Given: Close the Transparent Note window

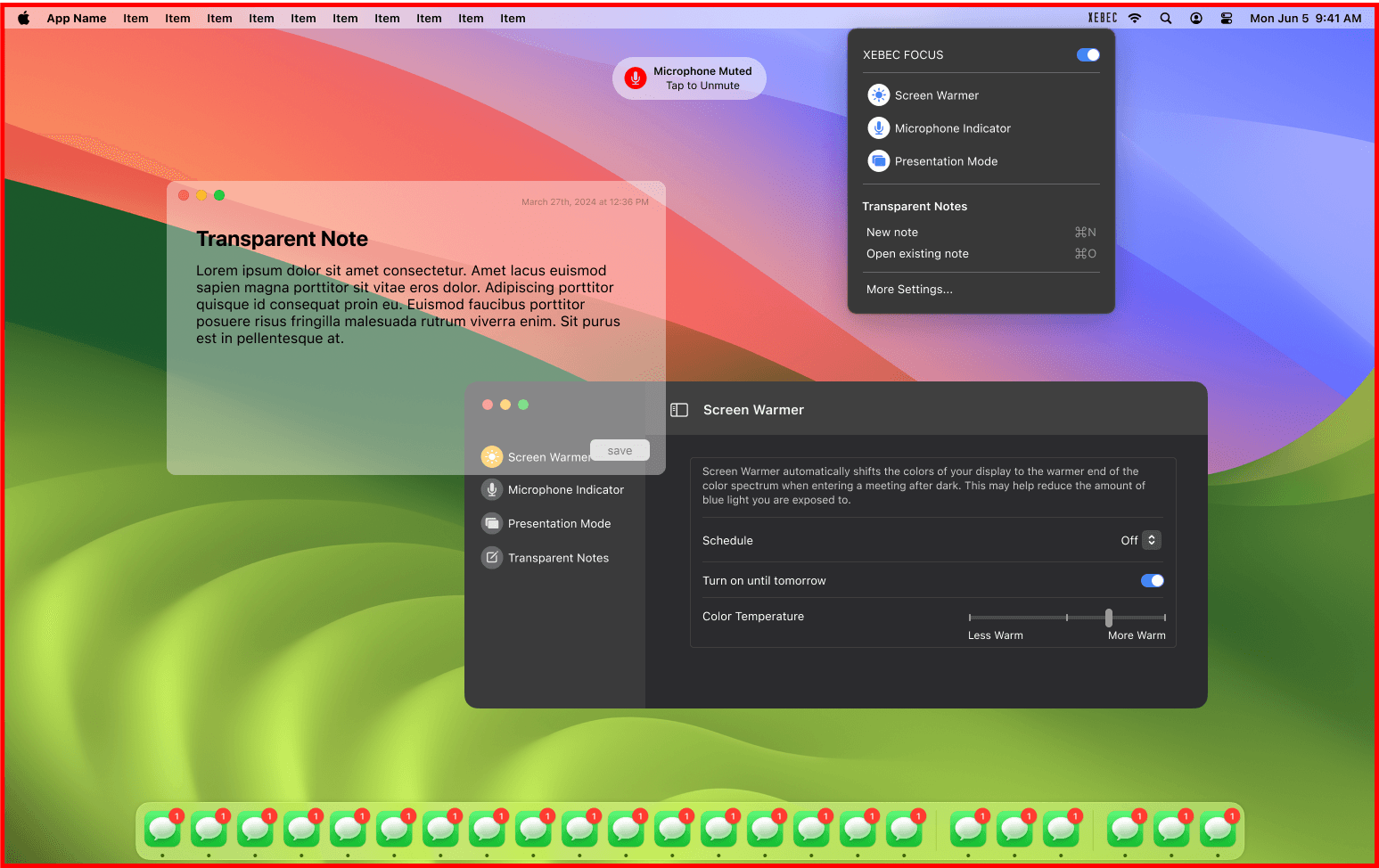Looking at the screenshot, I should tap(184, 195).
